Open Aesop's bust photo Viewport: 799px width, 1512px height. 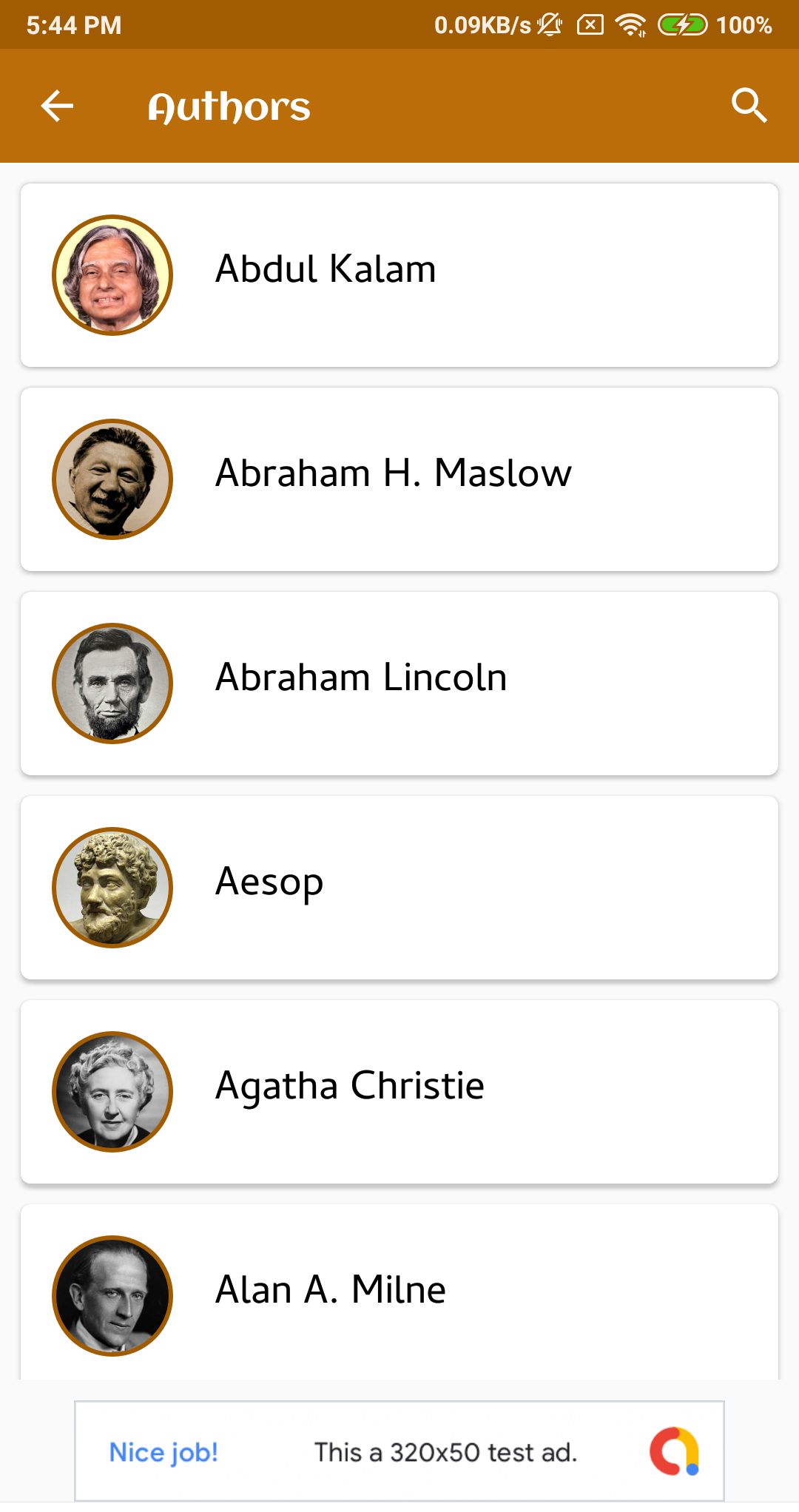112,888
